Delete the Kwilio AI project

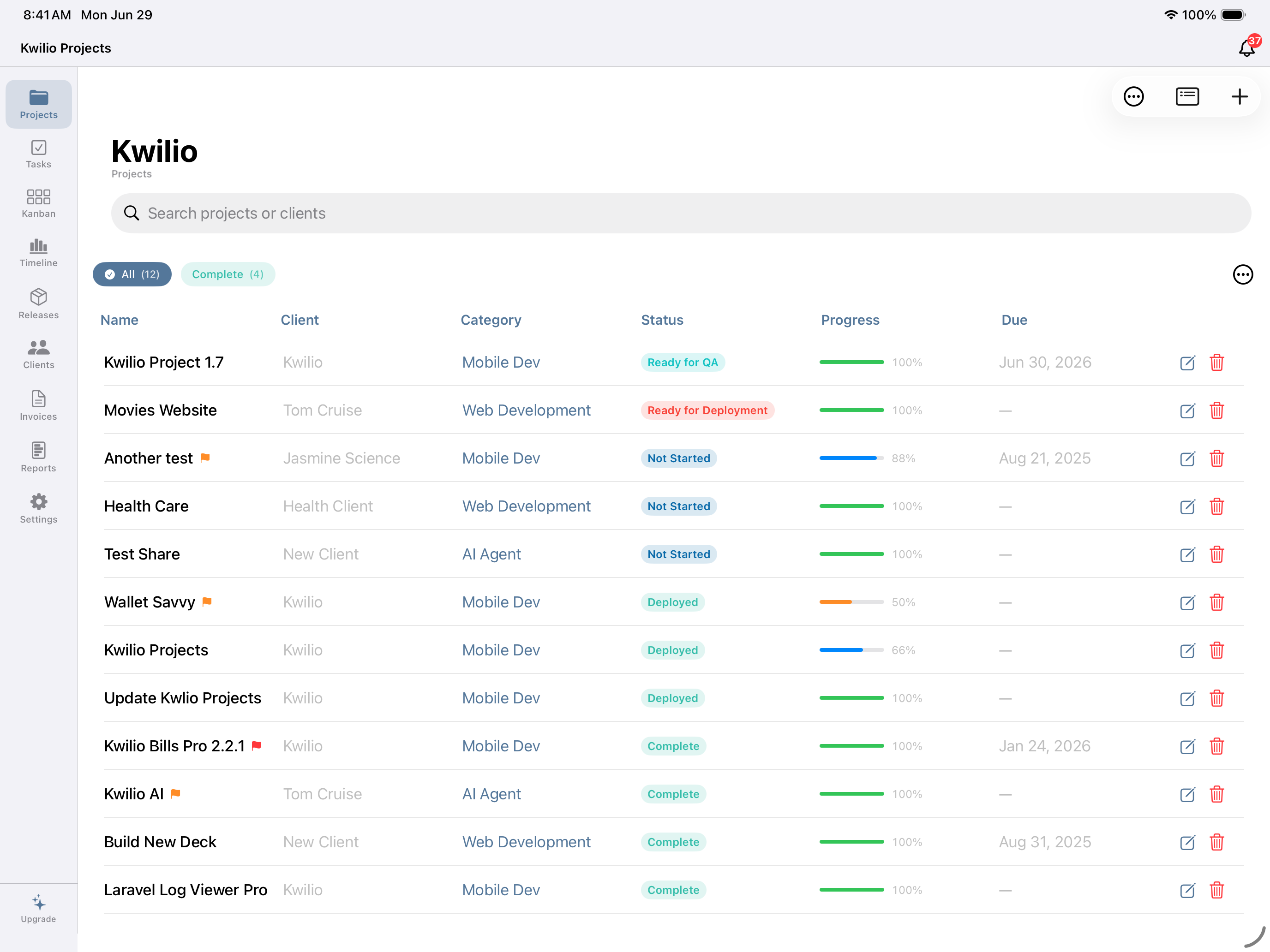(1216, 794)
